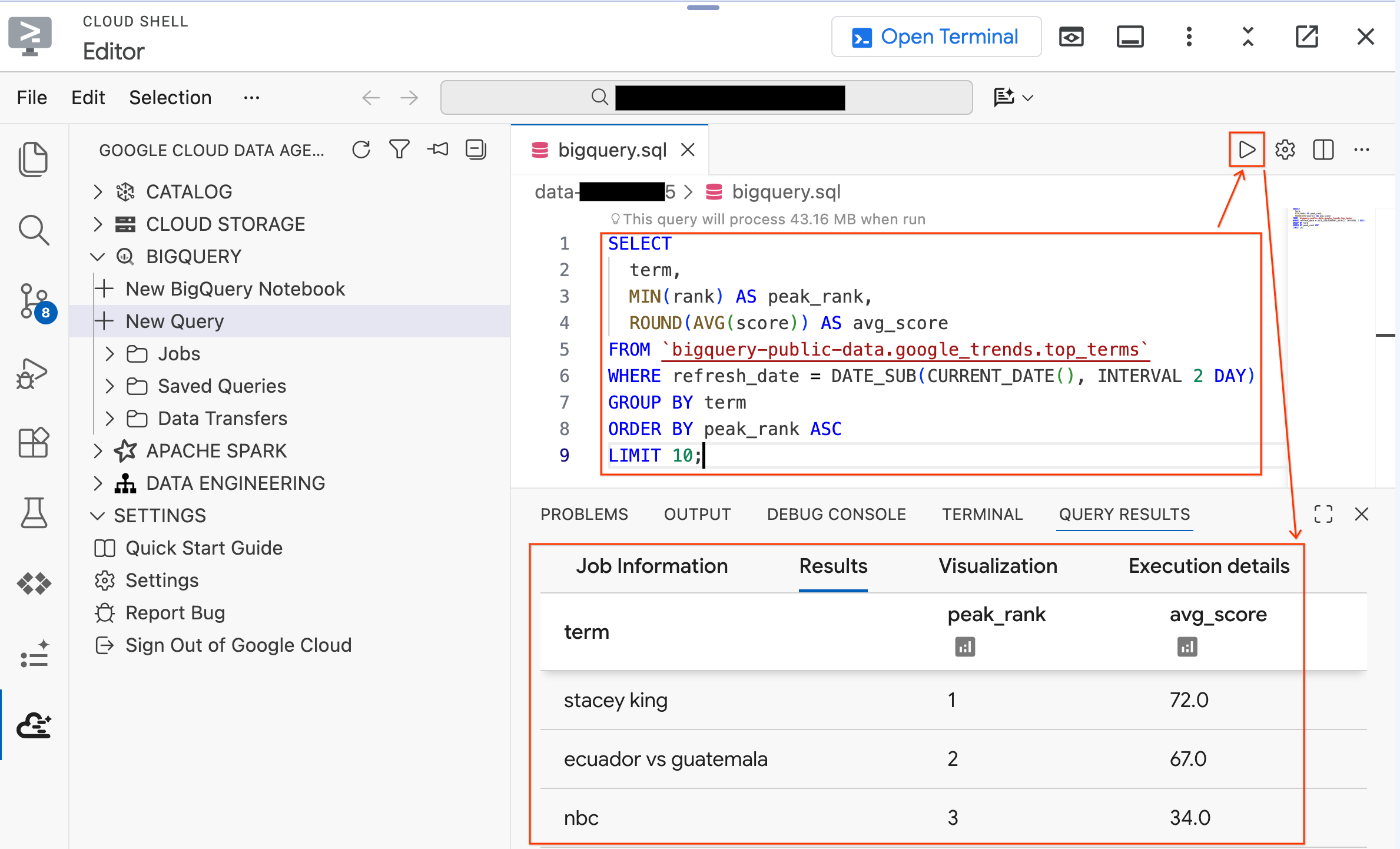This screenshot has height=849, width=1400.
Task: Expand the APACHE SPARK section
Action: tap(98, 451)
